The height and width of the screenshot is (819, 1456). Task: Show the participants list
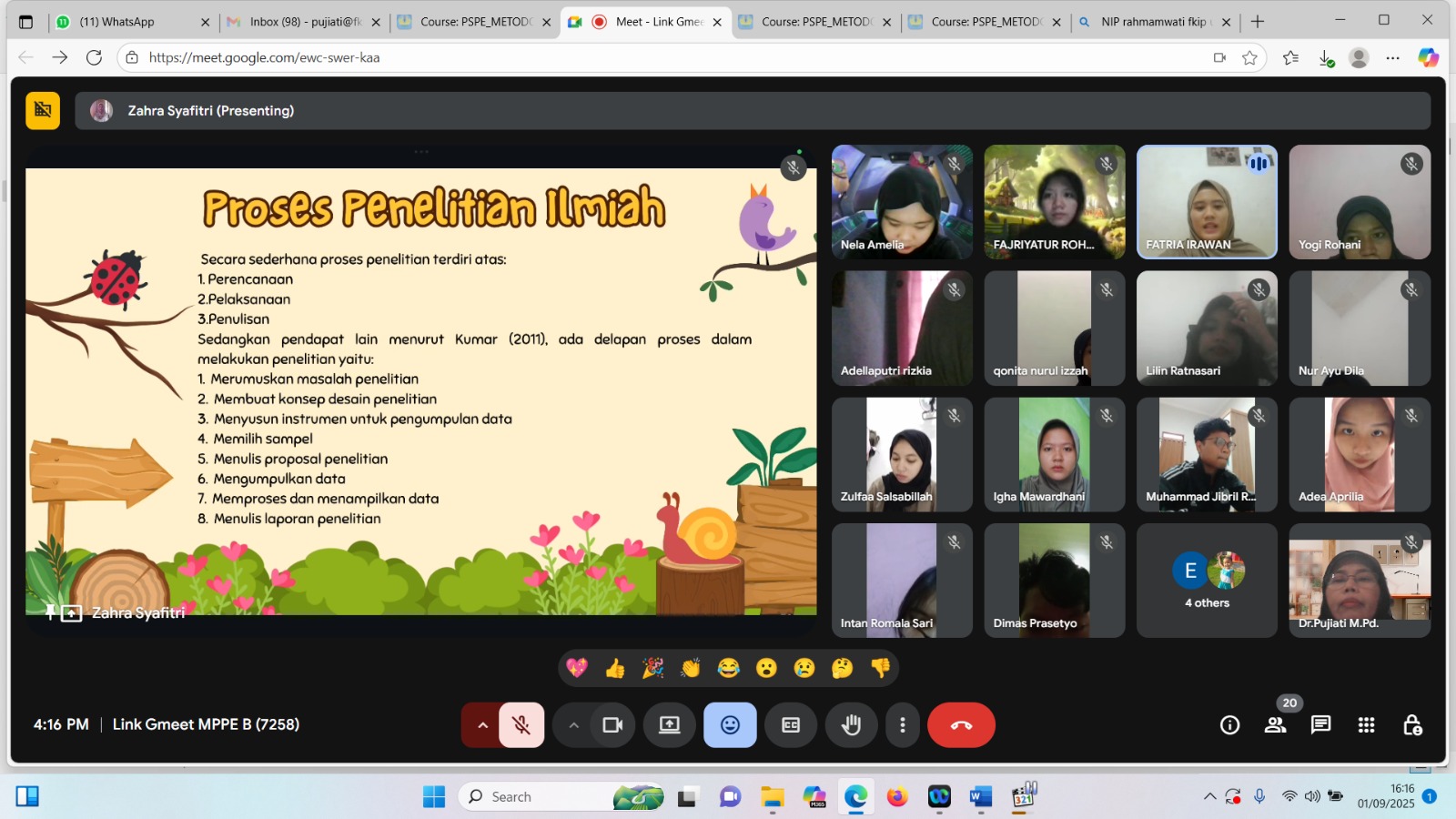1275,725
